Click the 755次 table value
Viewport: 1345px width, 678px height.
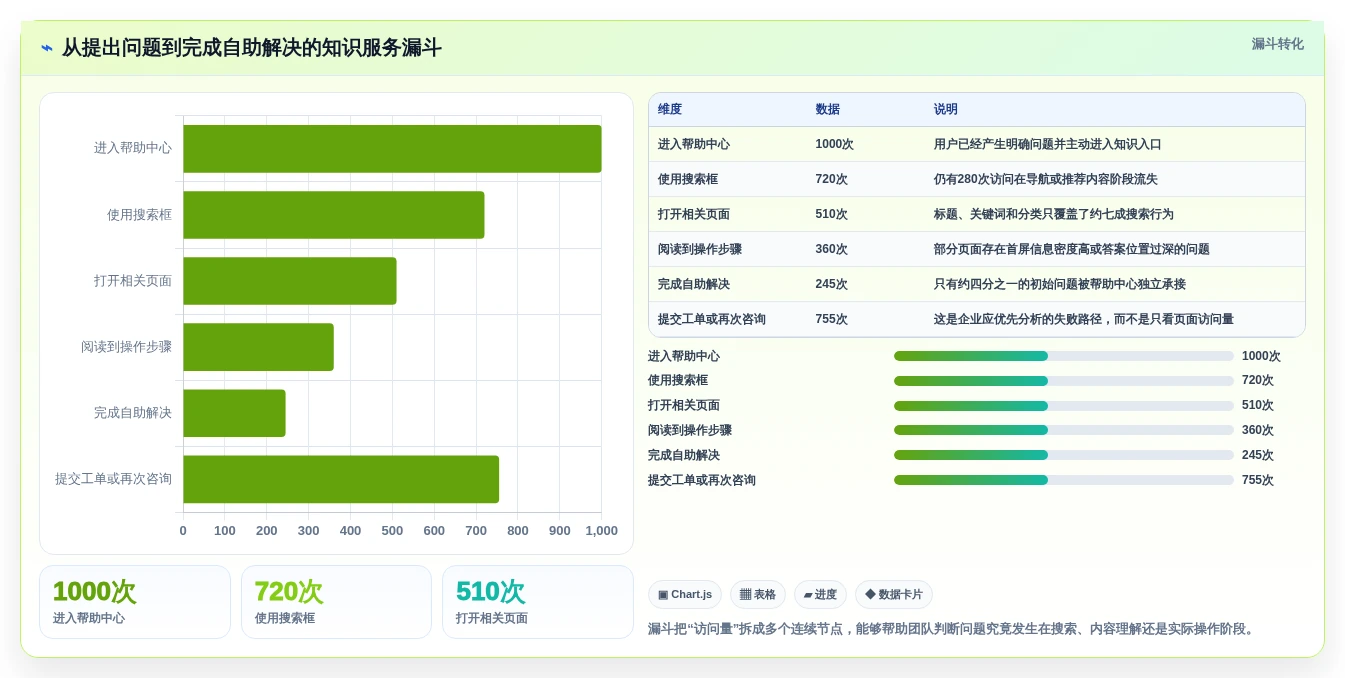coord(832,319)
